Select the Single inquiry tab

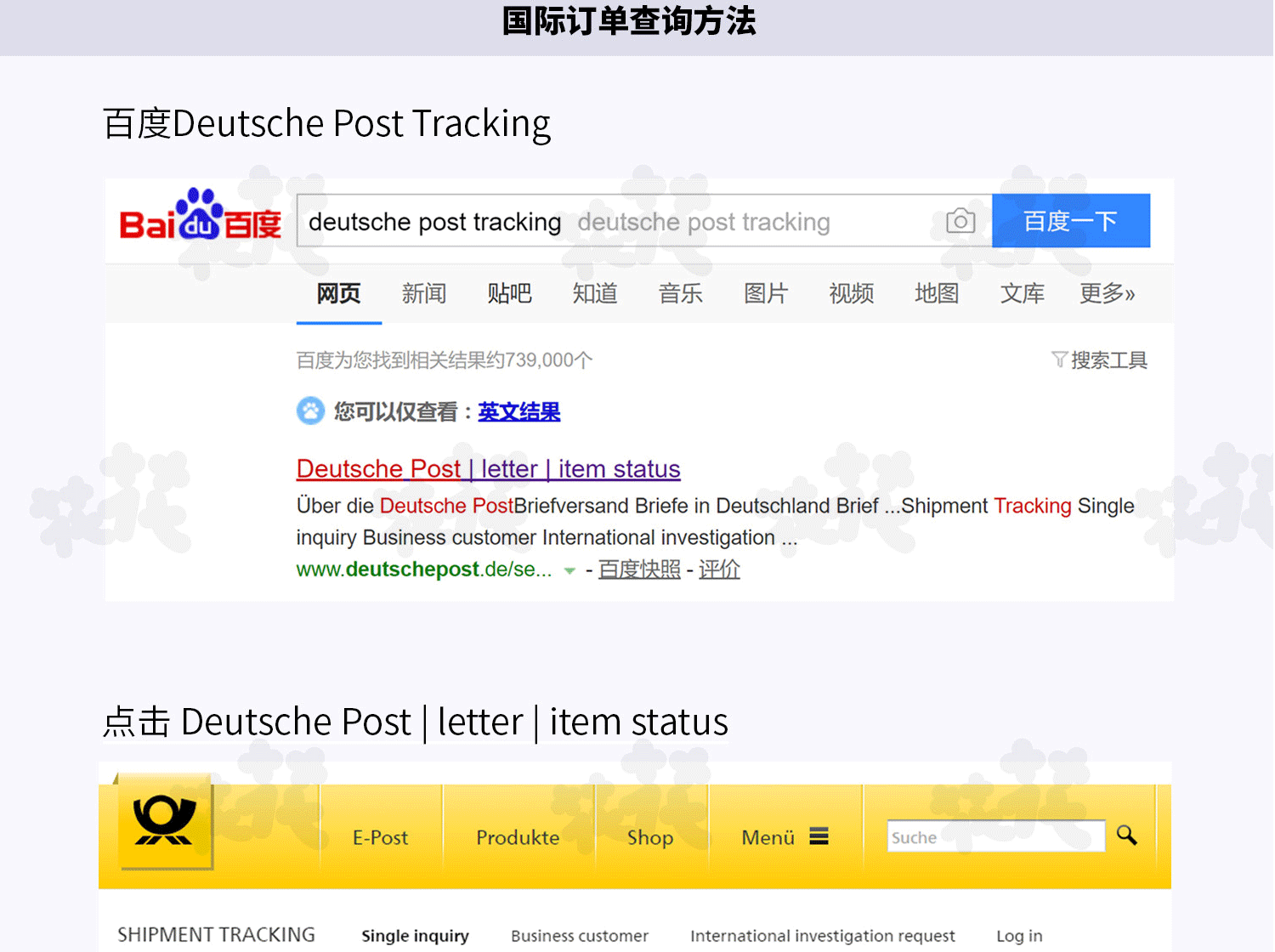click(x=415, y=936)
